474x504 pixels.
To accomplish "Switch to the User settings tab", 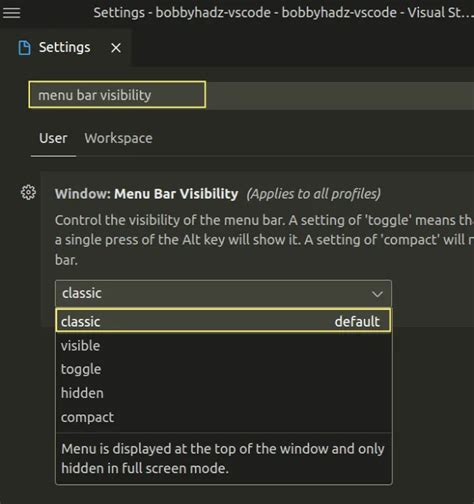I will 53,138.
